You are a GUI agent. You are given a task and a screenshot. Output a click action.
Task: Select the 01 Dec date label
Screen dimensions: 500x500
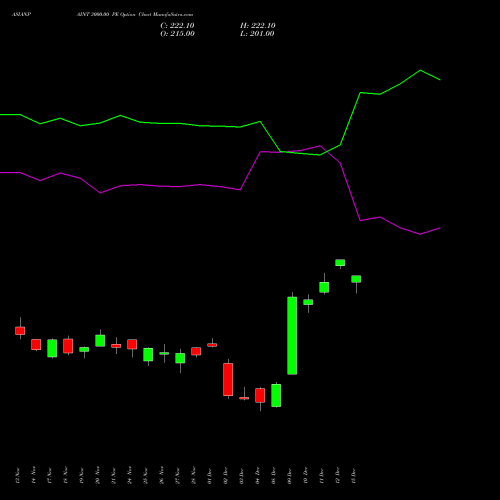[210, 475]
